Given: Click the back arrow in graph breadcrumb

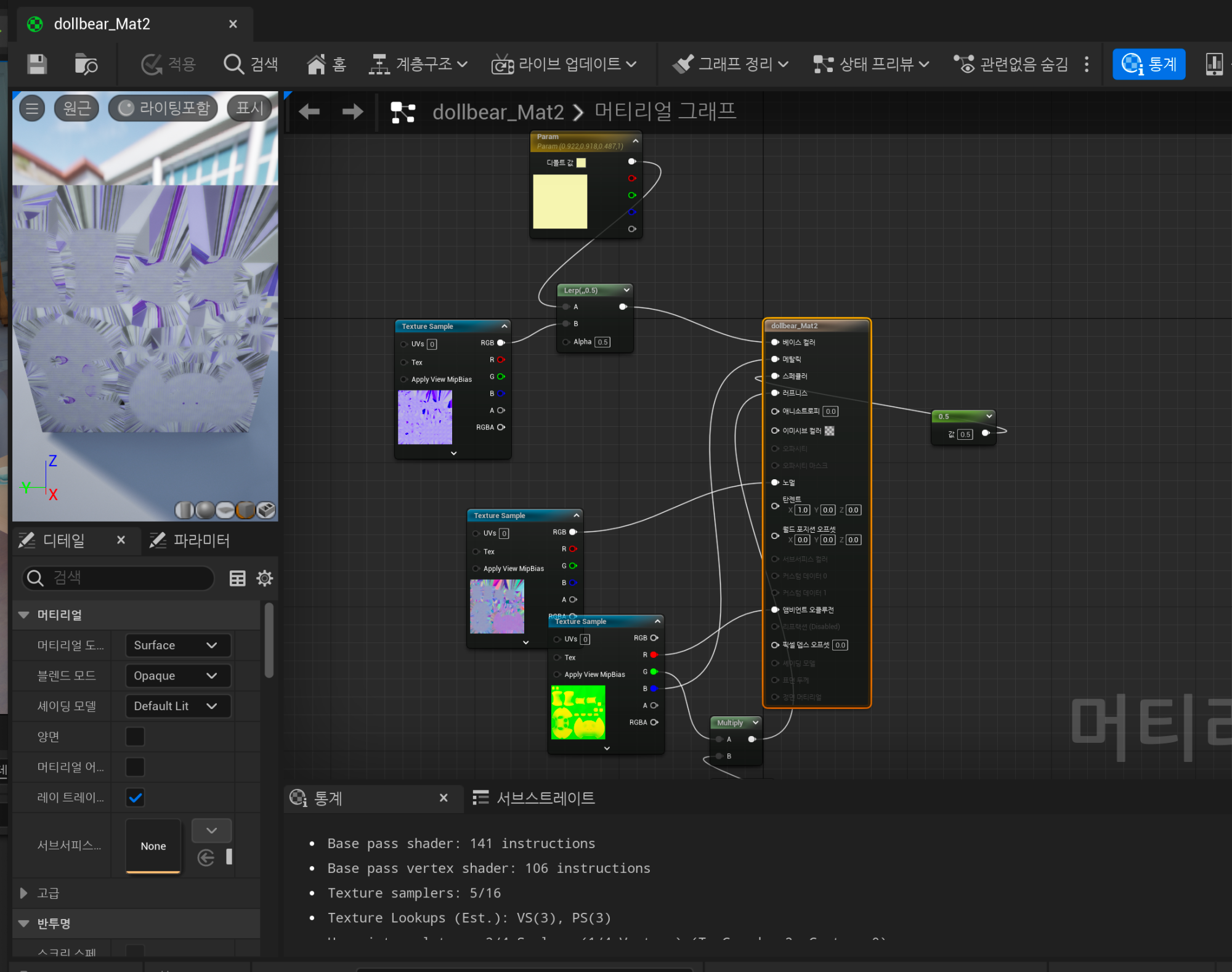Looking at the screenshot, I should 309,111.
